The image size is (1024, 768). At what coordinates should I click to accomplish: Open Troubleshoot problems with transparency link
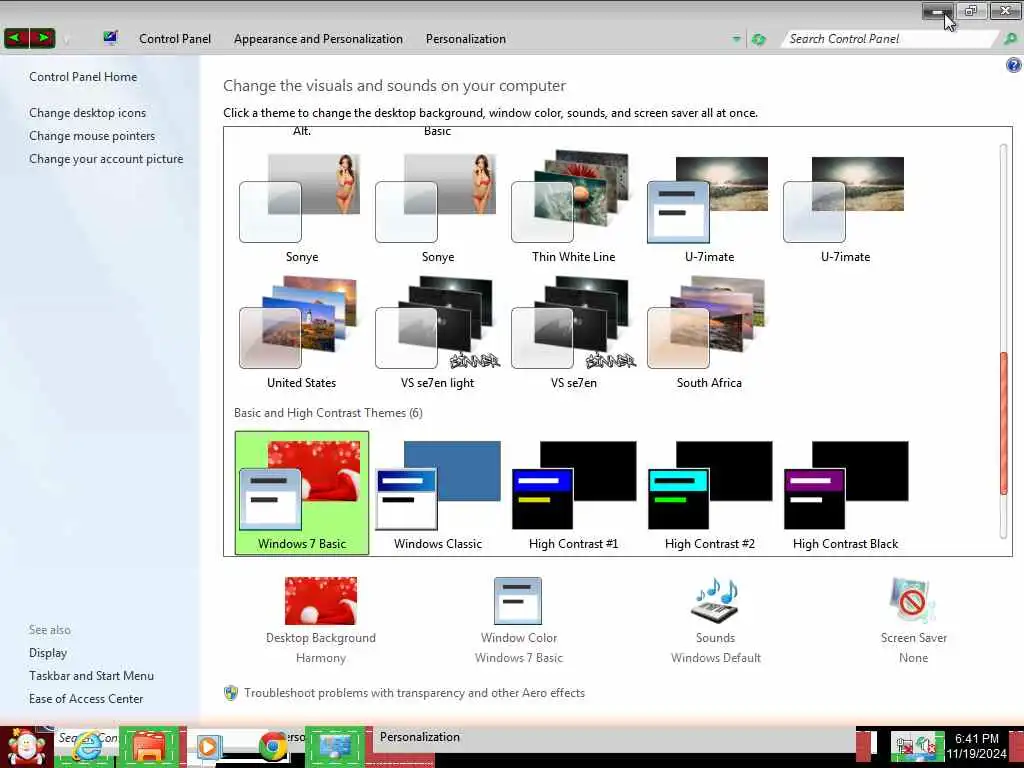(414, 693)
